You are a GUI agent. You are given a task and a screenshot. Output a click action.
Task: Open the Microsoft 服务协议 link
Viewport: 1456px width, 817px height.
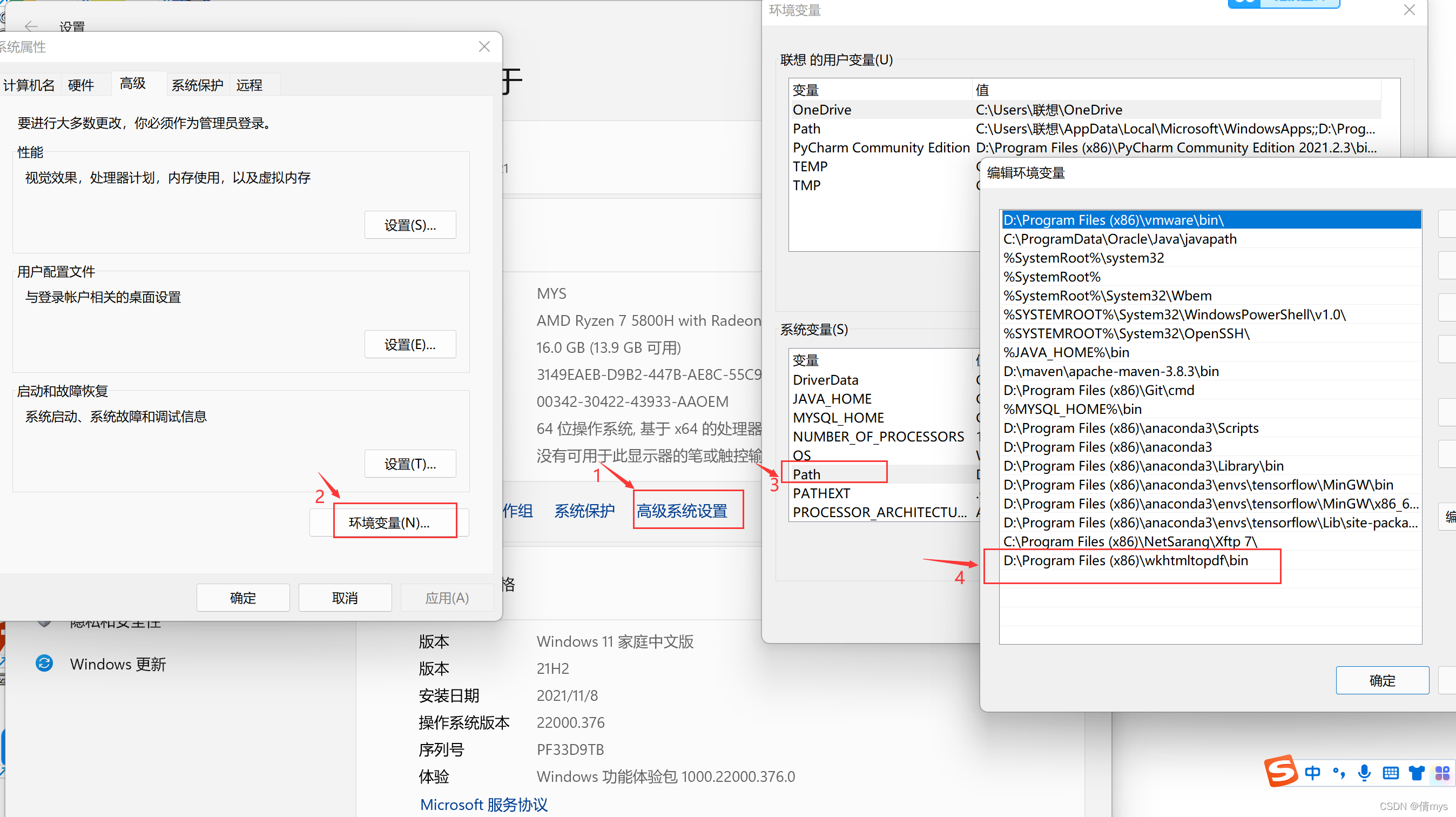[483, 804]
